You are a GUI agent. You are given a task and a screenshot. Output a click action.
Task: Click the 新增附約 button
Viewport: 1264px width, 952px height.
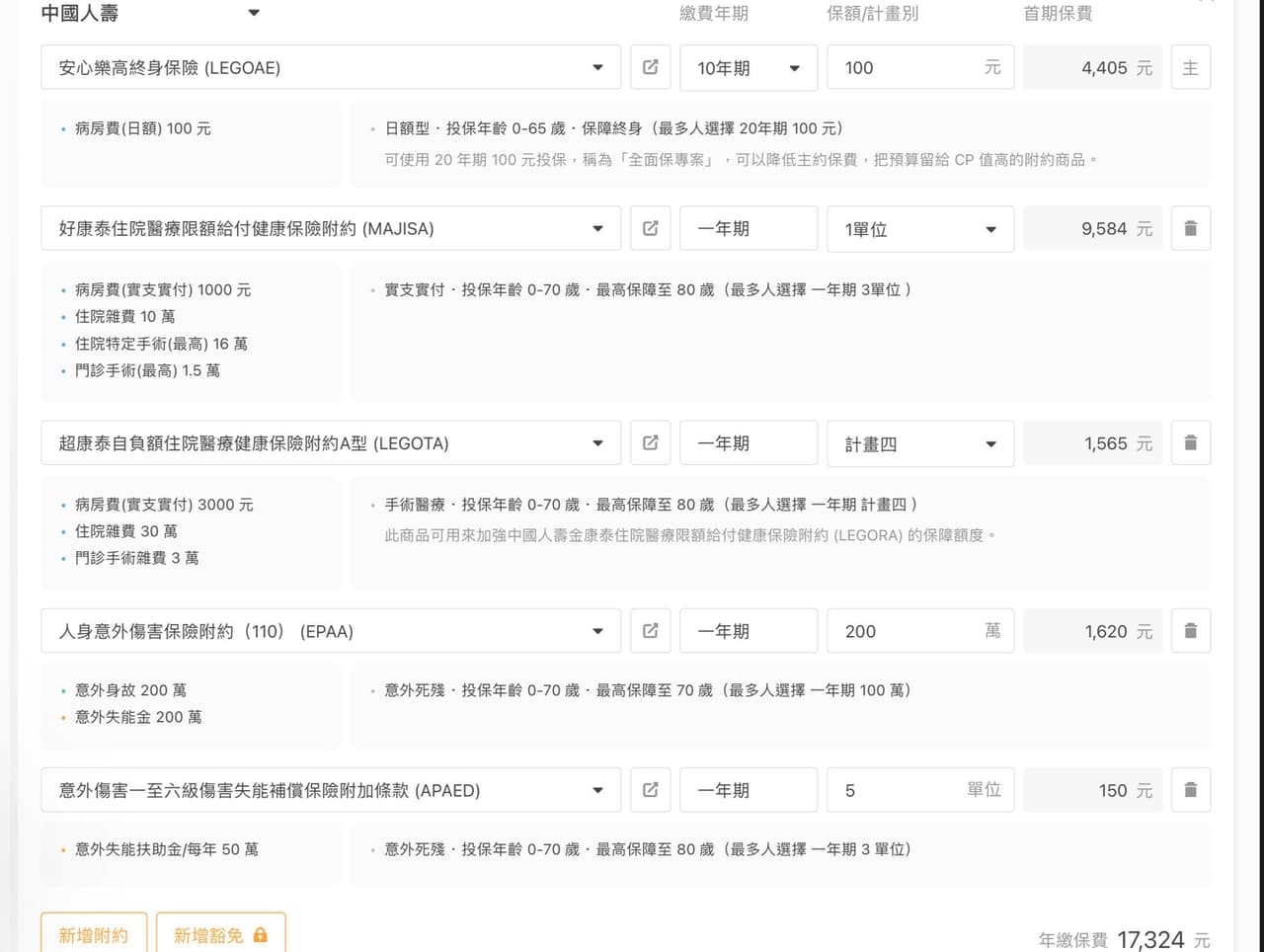click(x=94, y=934)
